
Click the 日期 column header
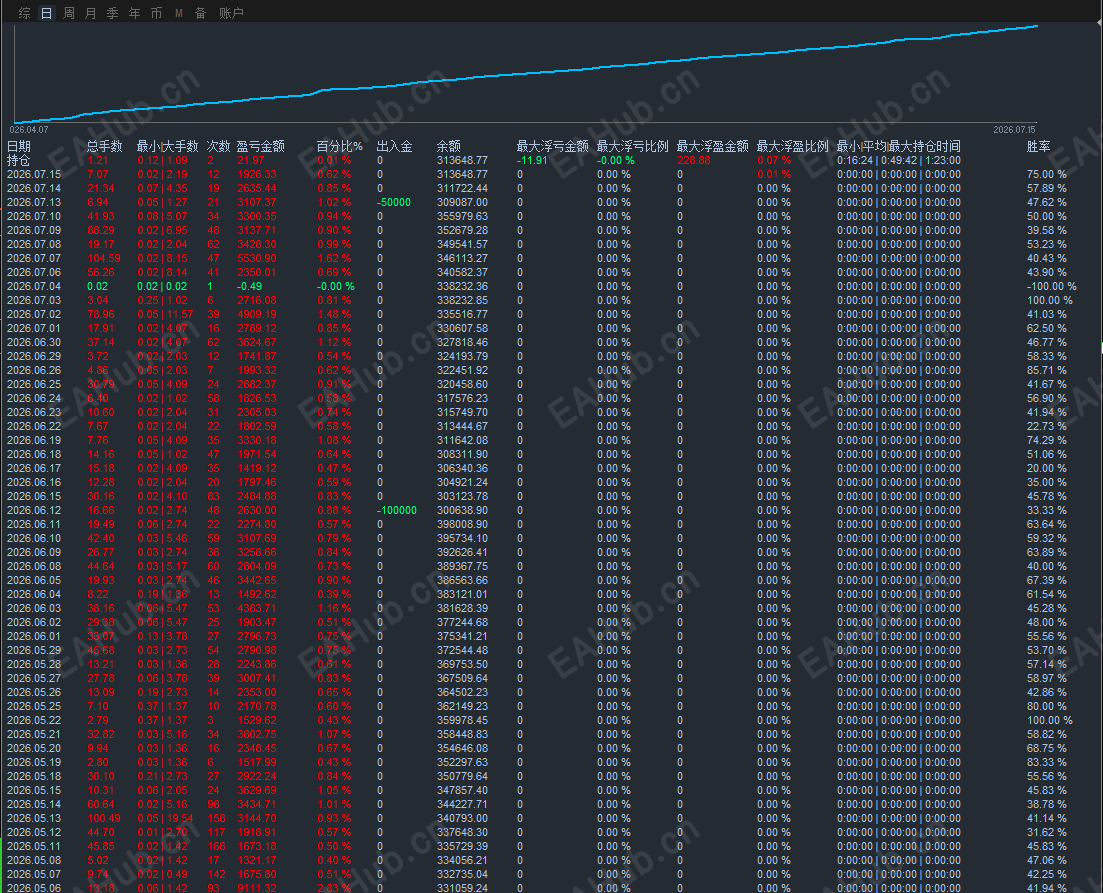(x=19, y=146)
